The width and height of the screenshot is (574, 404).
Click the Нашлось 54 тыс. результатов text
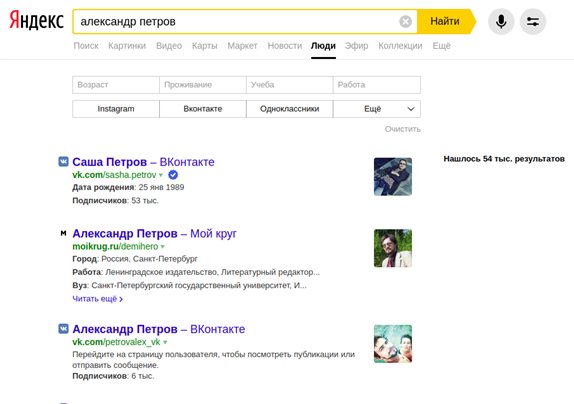coord(504,159)
